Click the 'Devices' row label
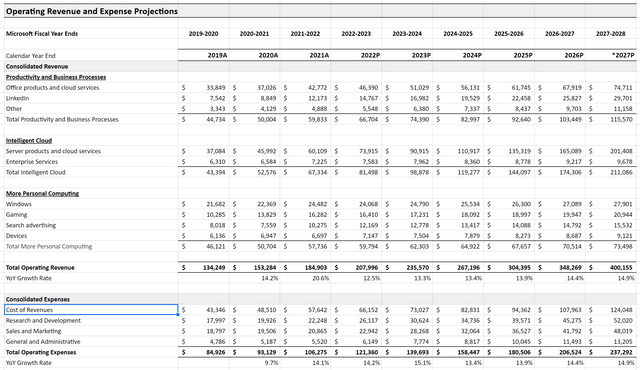Viewport: 640px width, 370px height. tap(16, 236)
